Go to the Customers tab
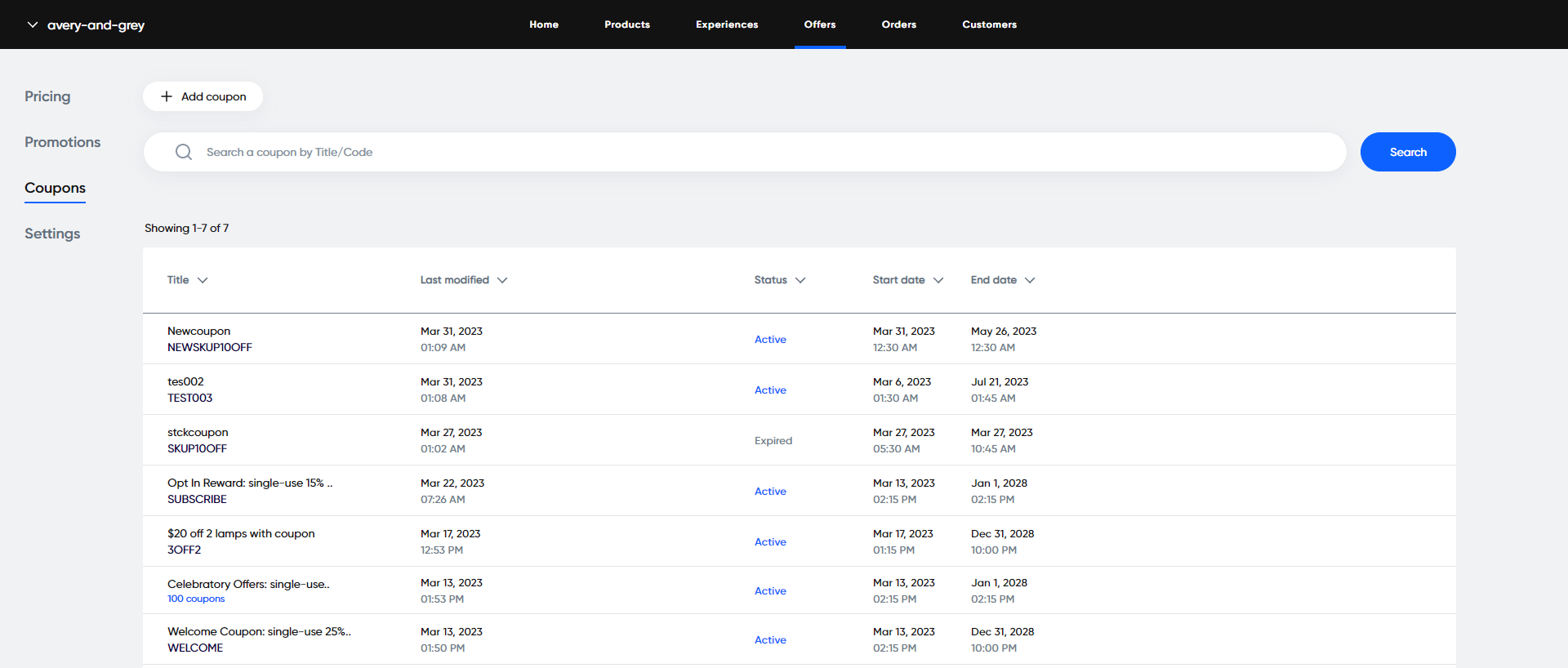This screenshot has height=668, width=1568. coord(989,24)
